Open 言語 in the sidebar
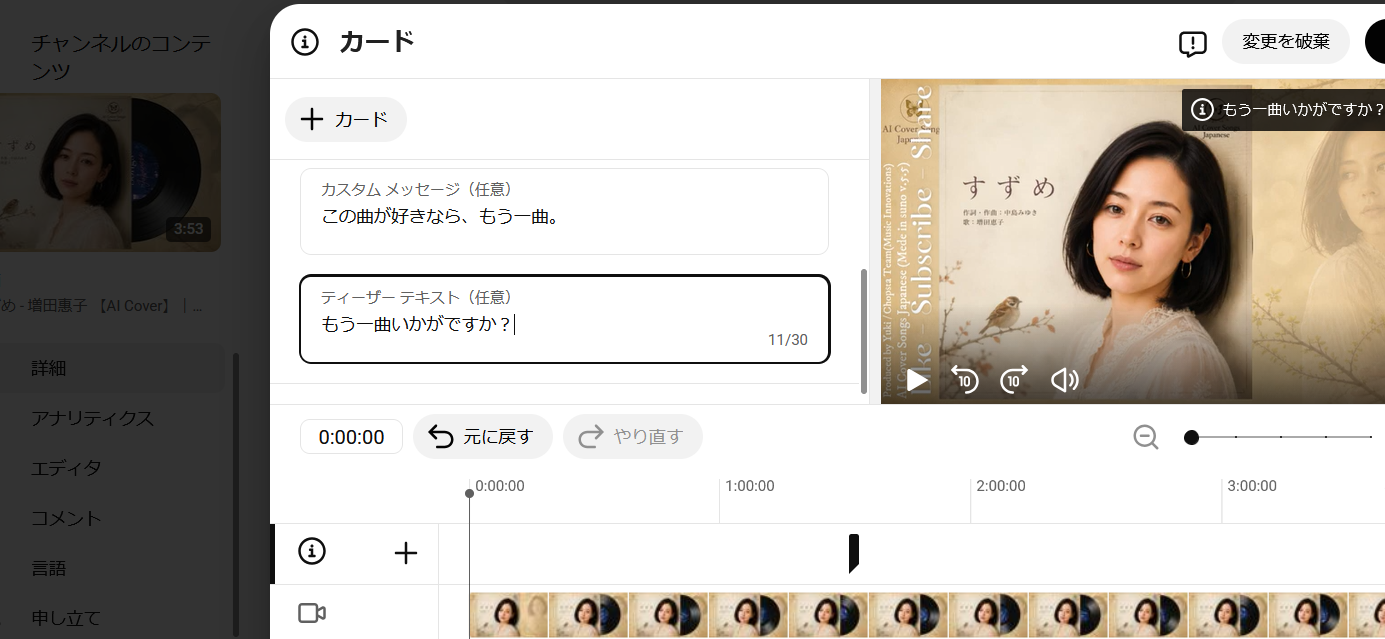The width and height of the screenshot is (1385, 639). tap(48, 568)
